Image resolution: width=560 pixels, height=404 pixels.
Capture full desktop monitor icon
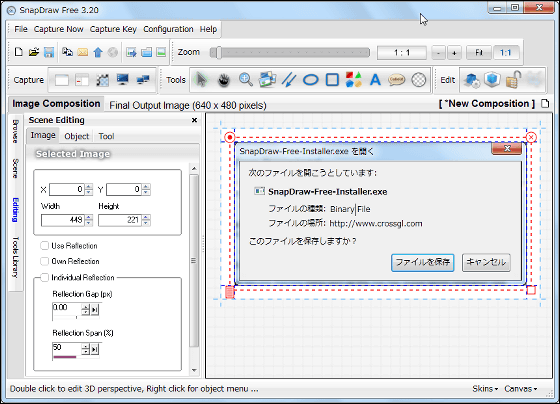(x=122, y=79)
